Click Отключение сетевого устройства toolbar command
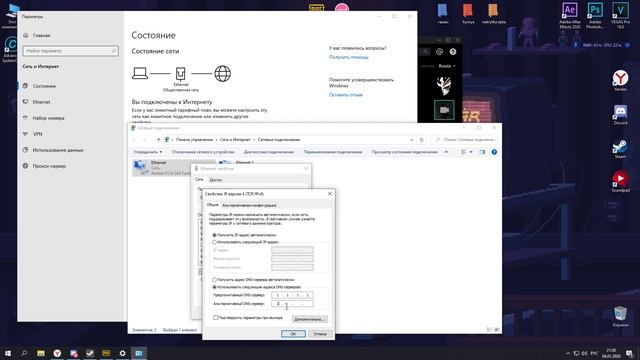The image size is (640, 360). click(203, 152)
